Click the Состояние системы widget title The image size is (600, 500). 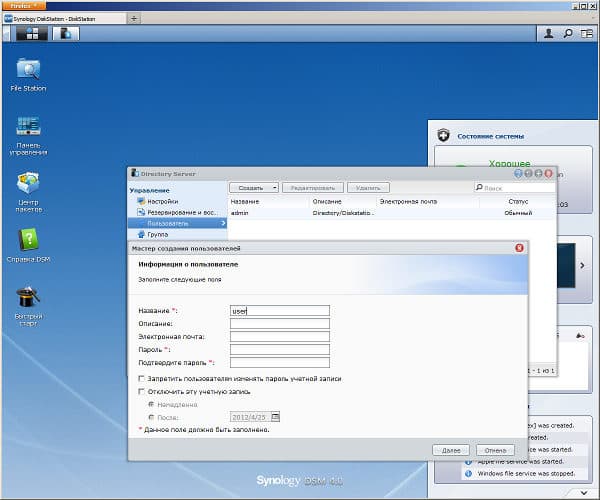pos(491,136)
